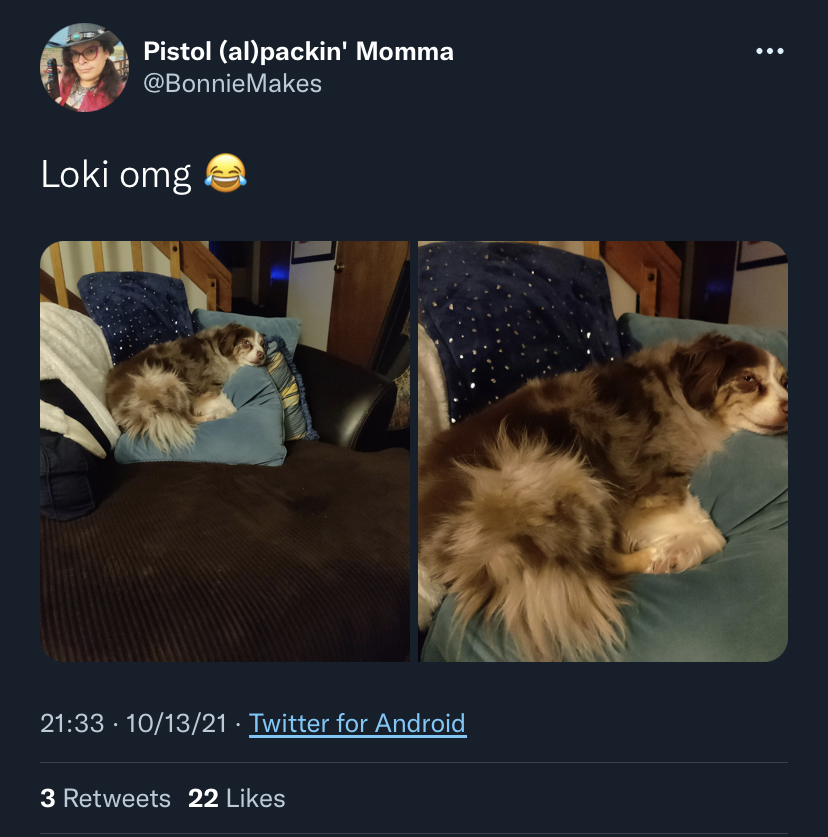View the 3 Retweets list
This screenshot has height=837, width=828.
[105, 799]
